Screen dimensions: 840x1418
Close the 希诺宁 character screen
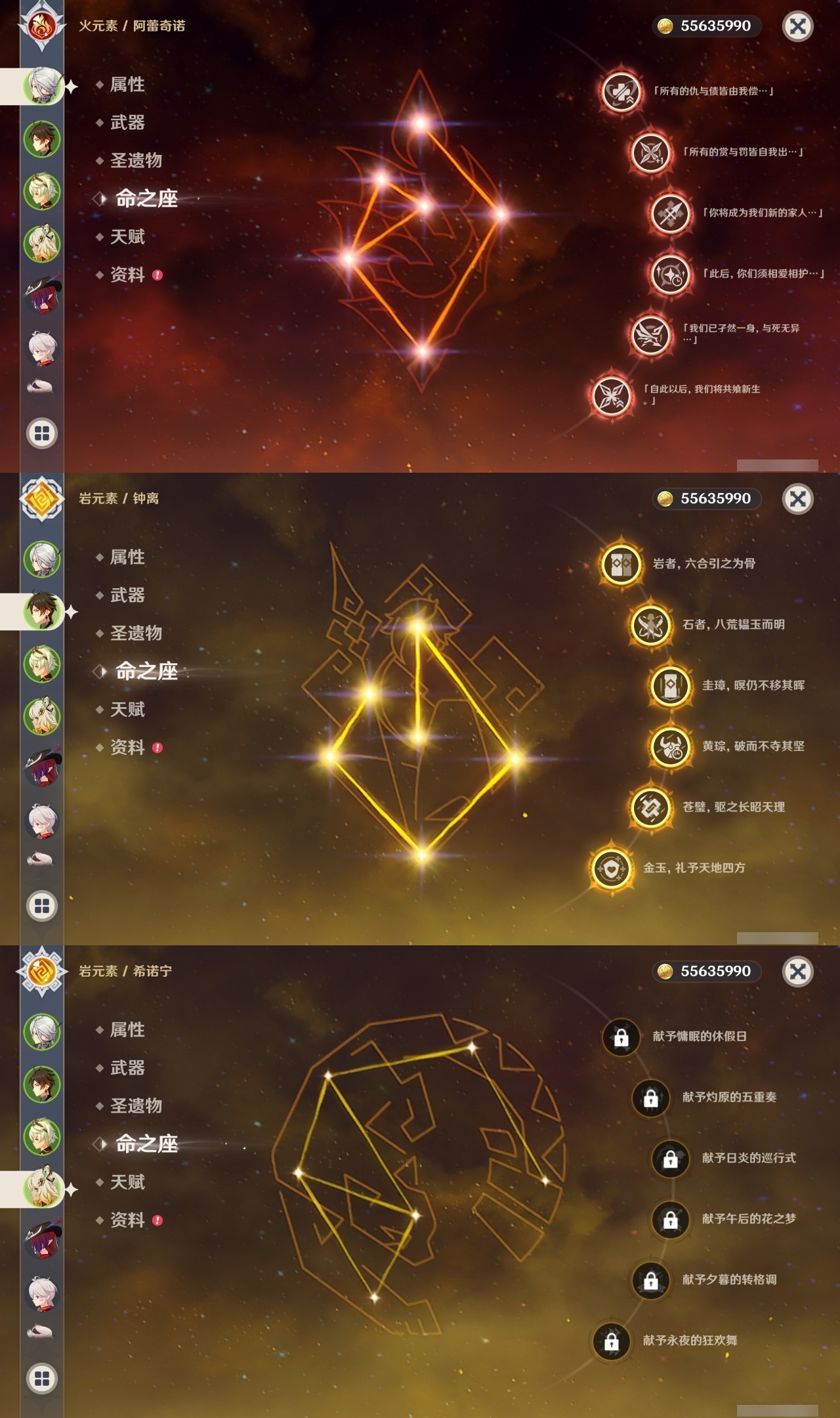coord(798,972)
